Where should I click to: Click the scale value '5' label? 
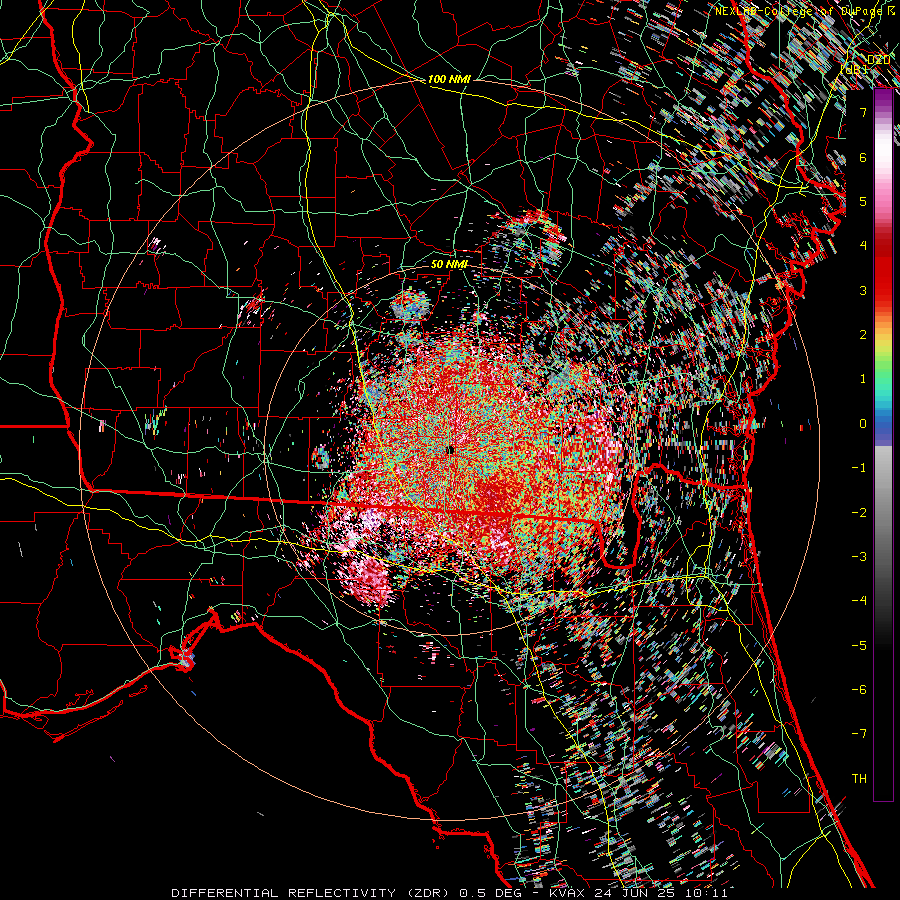click(863, 201)
